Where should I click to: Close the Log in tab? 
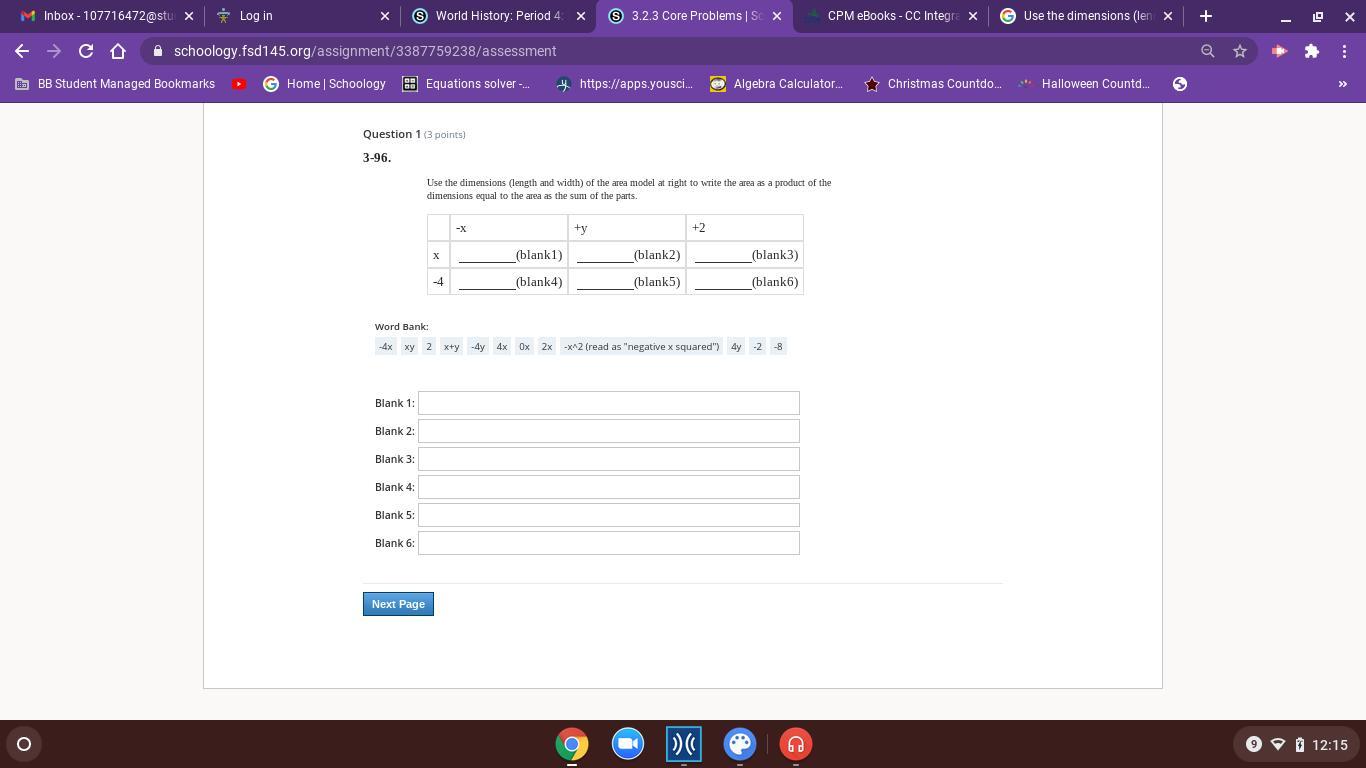click(385, 16)
